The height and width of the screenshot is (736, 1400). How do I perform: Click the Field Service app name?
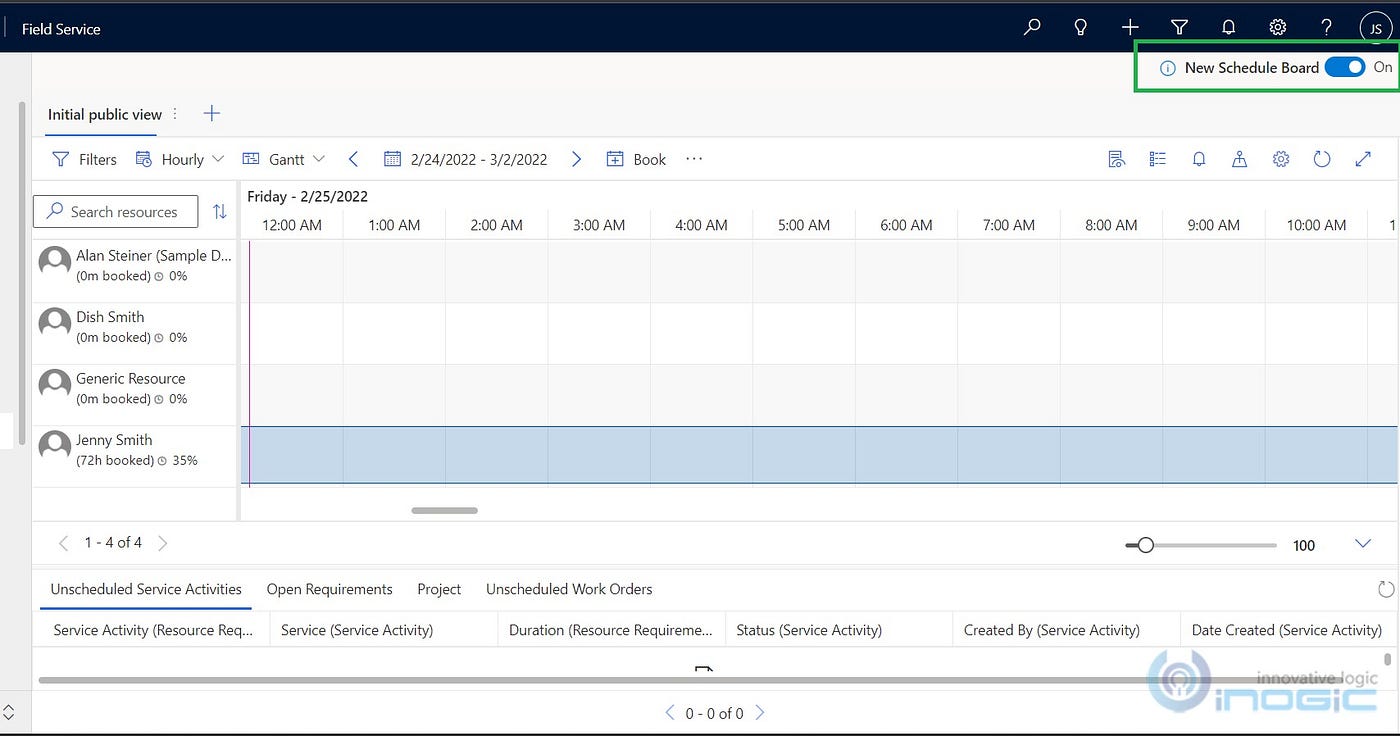point(61,29)
